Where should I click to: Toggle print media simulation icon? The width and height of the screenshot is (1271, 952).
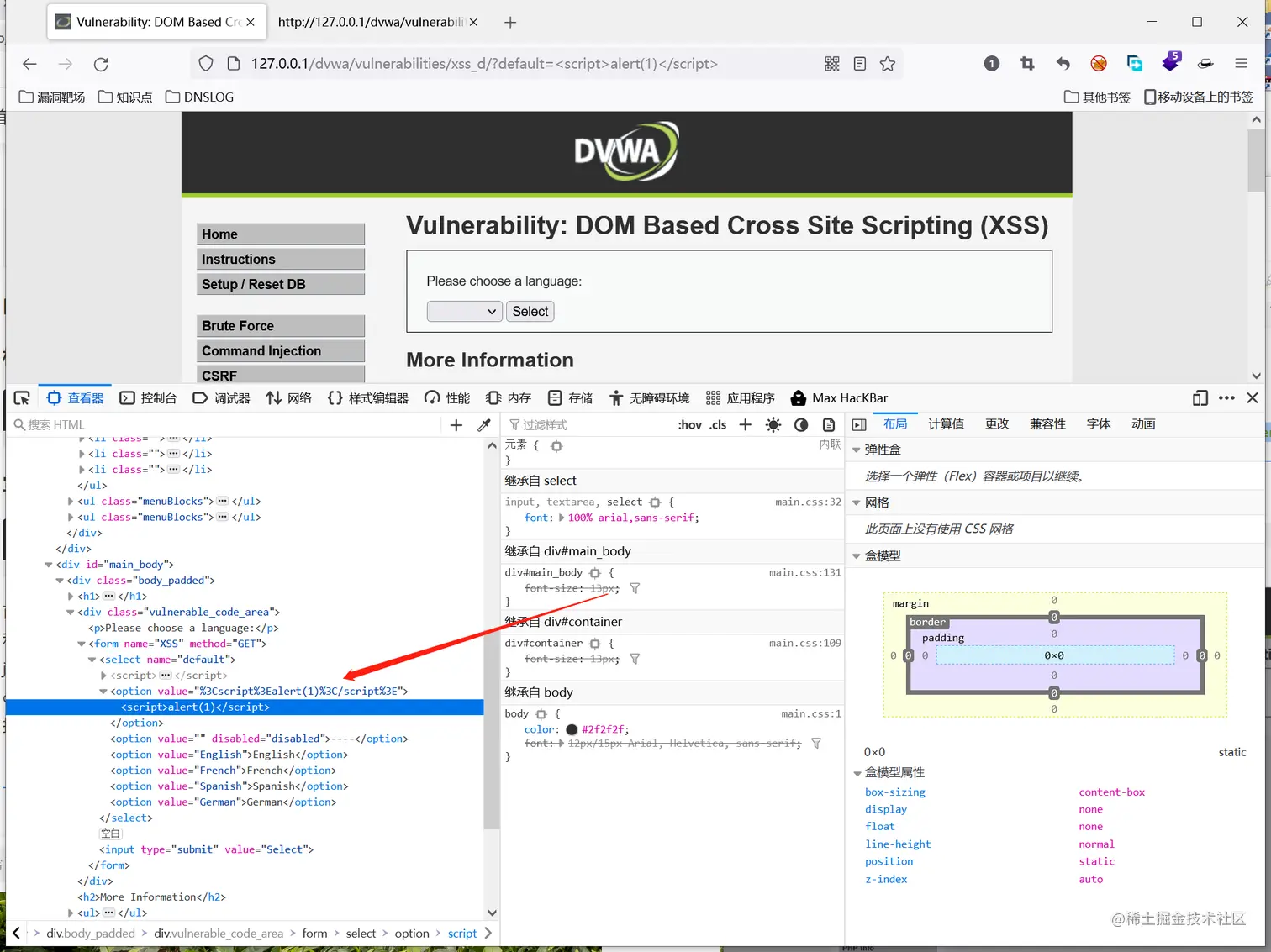pyautogui.click(x=829, y=425)
